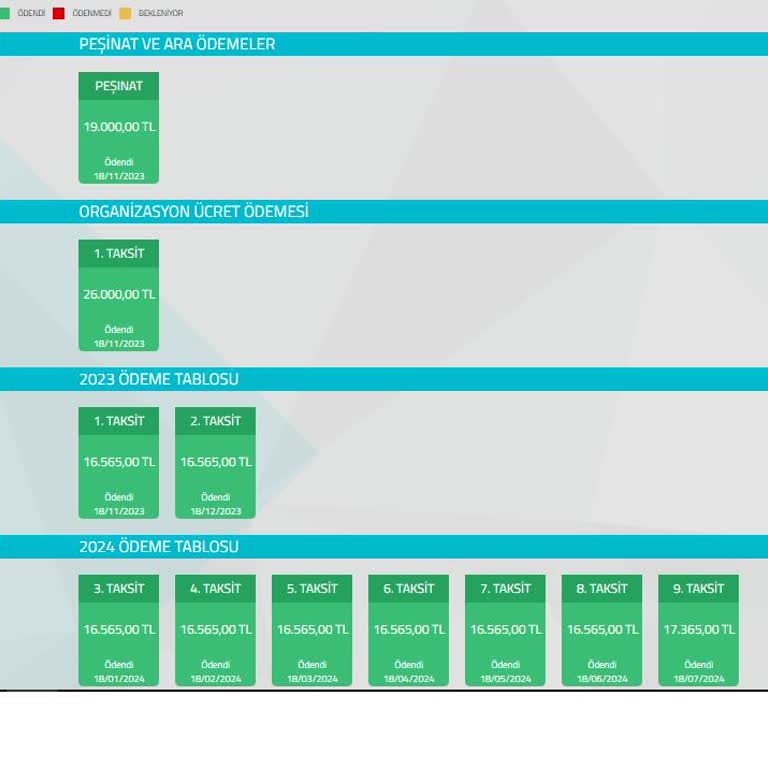
Task: View the 7. Taksit payment card
Action: point(505,630)
